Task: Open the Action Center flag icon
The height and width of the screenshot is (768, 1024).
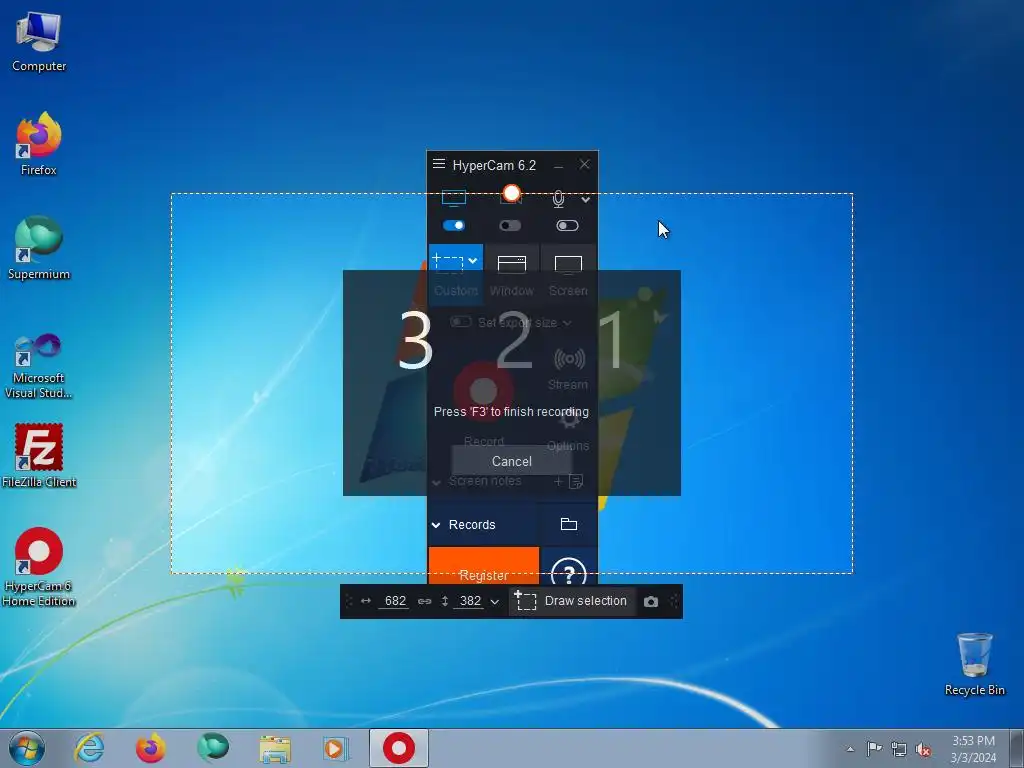Action: point(874,748)
